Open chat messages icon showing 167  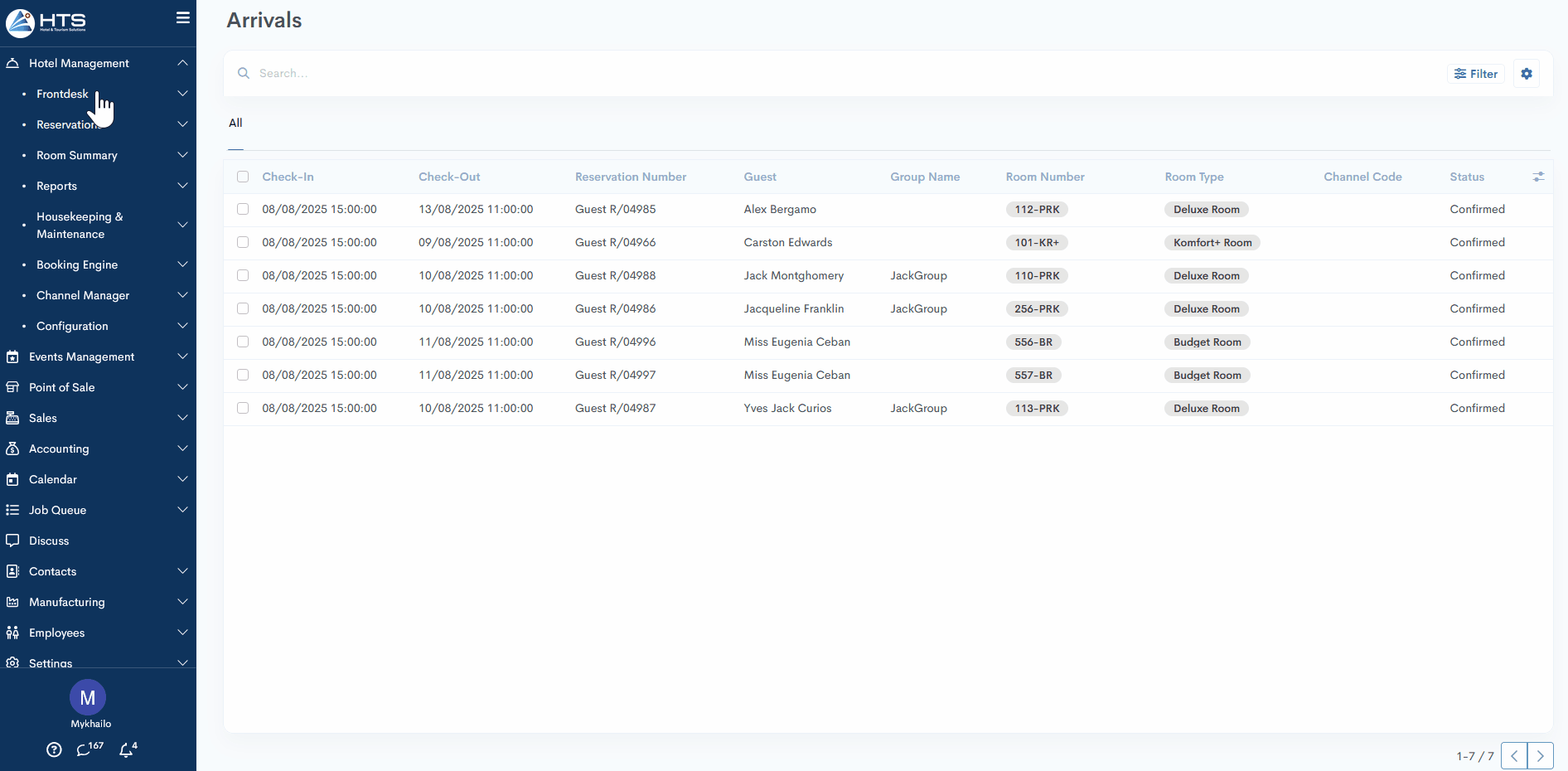pos(84,749)
